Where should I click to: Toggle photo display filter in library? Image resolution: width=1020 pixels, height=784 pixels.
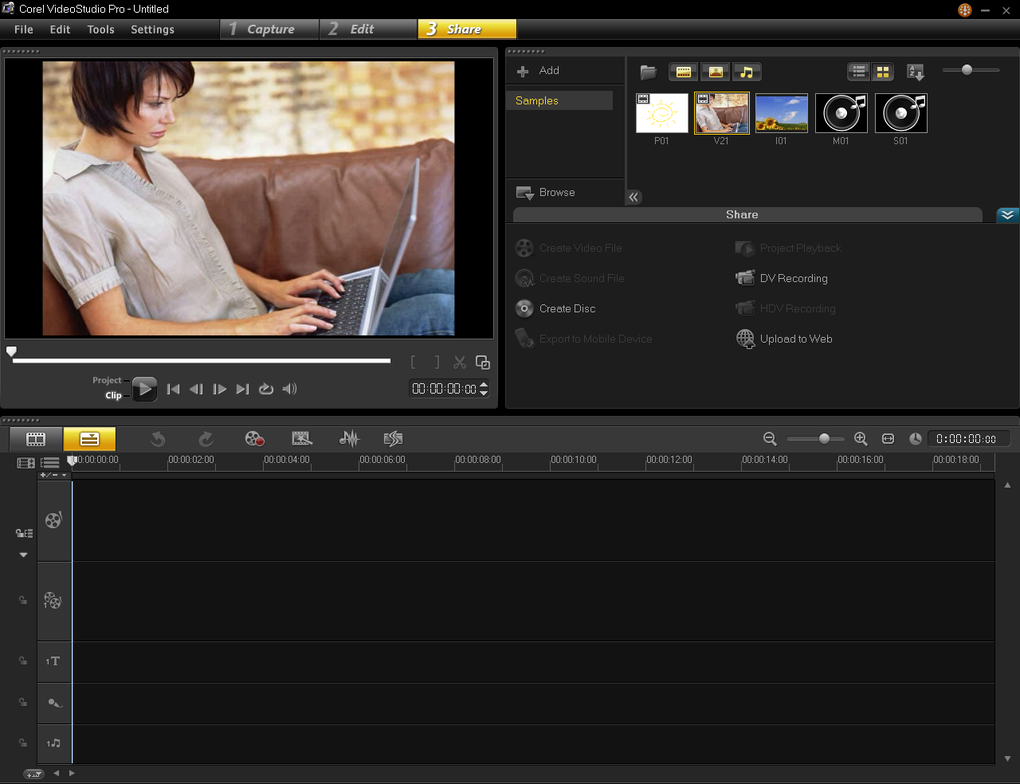[x=715, y=72]
